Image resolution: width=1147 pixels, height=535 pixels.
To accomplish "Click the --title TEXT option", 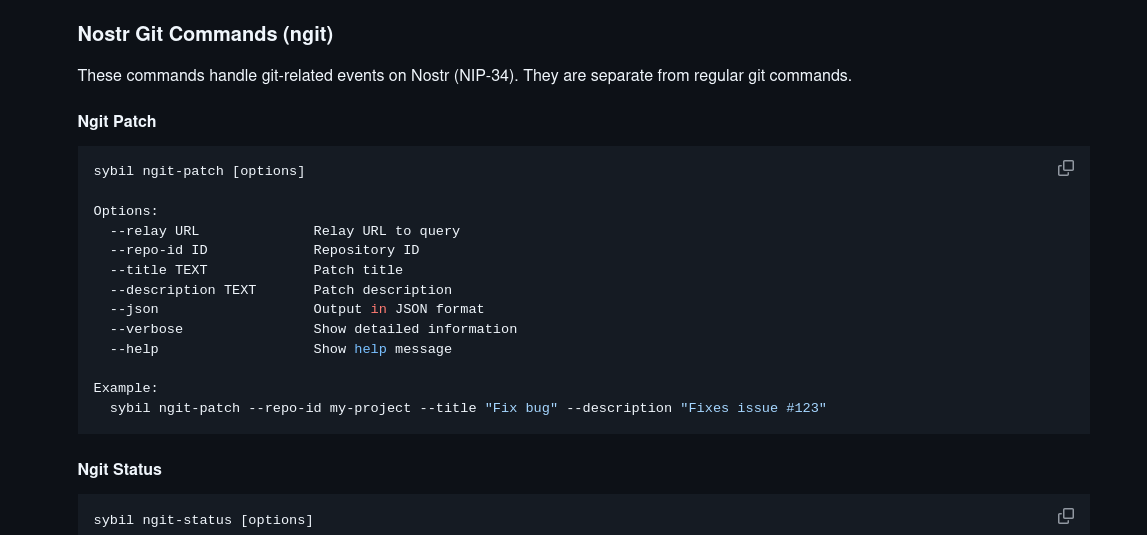I will pos(159,270).
